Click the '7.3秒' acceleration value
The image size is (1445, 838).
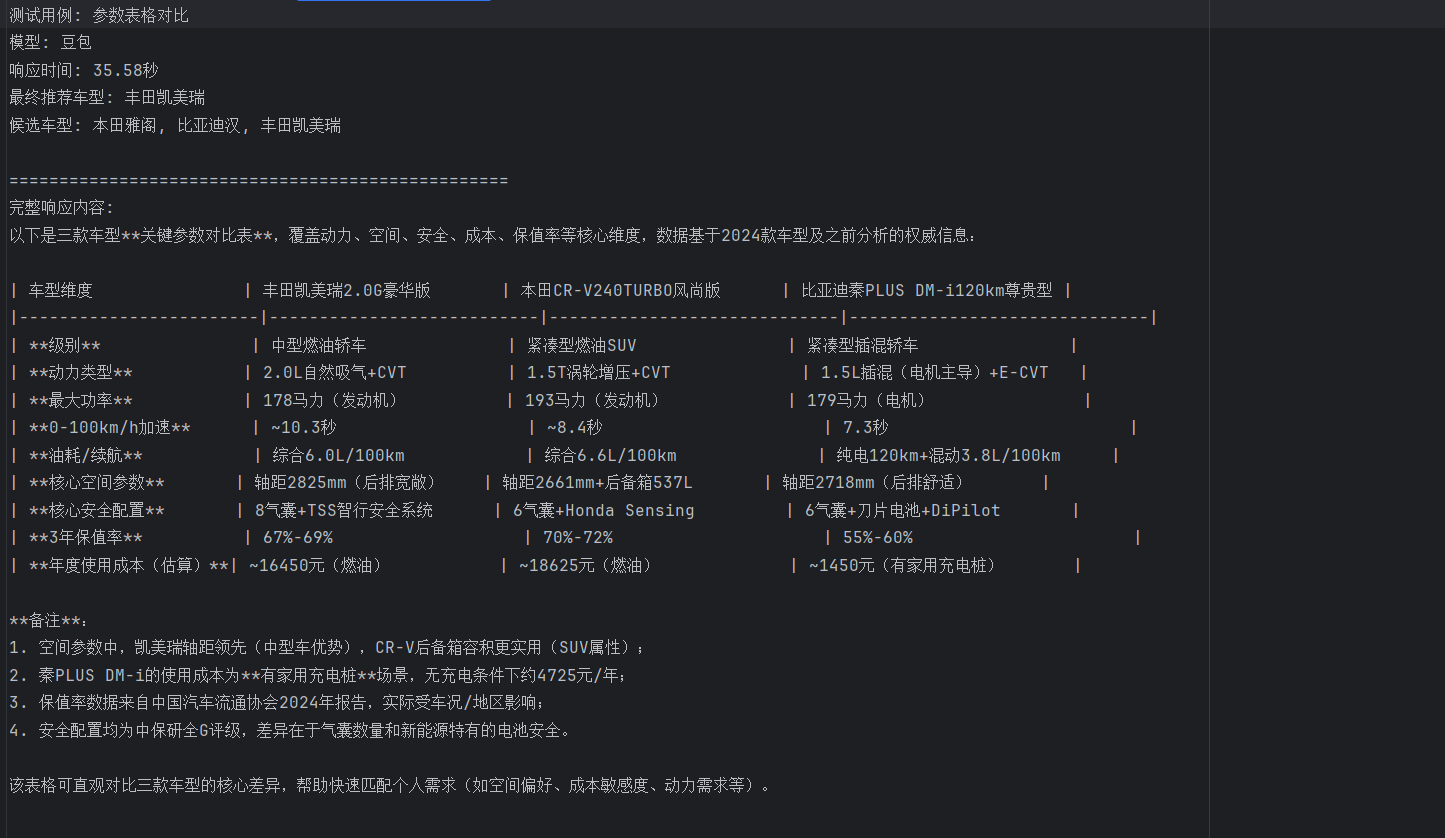866,427
